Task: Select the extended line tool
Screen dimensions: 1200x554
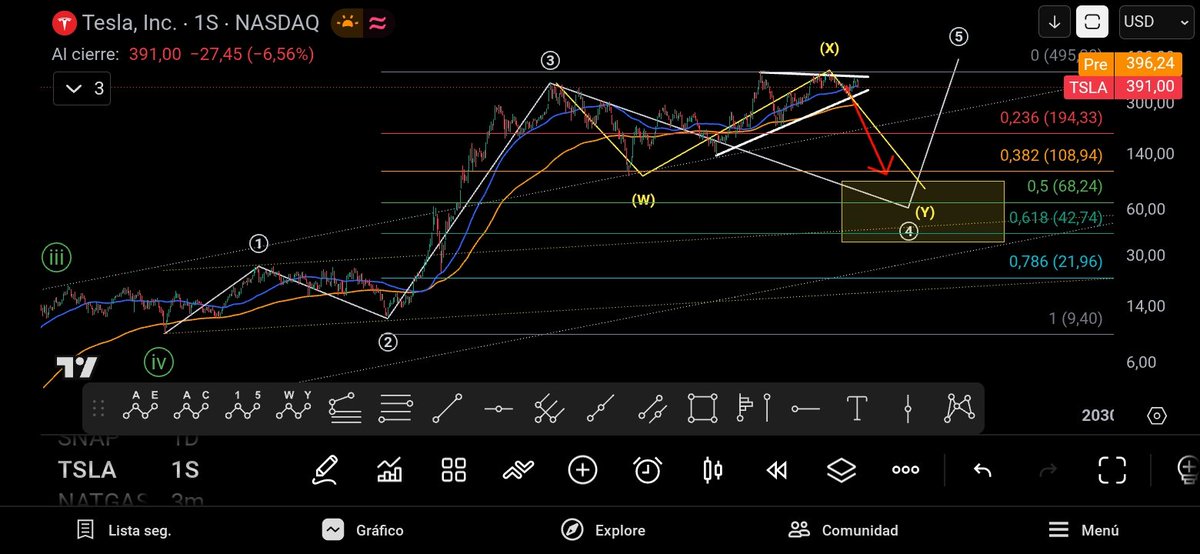Action: click(600, 408)
